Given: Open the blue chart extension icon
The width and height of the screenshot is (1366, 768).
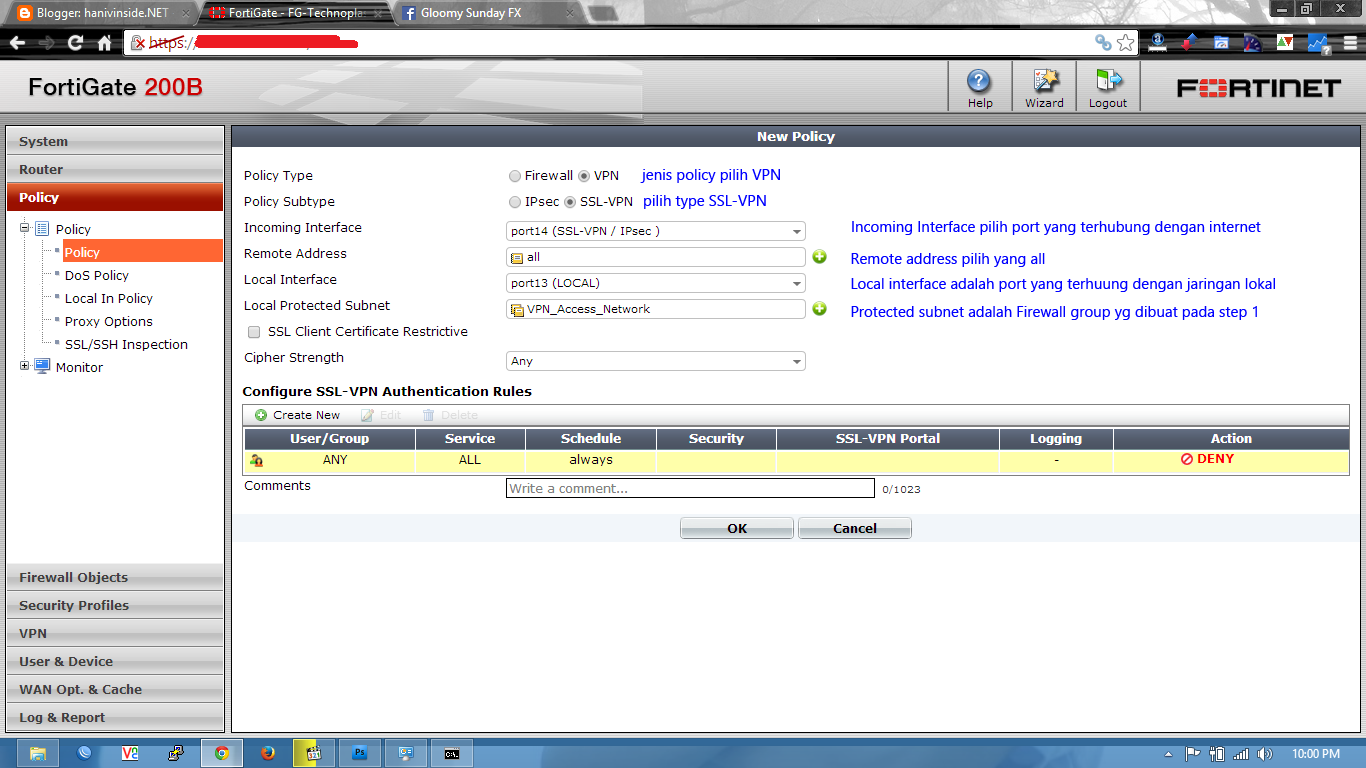Looking at the screenshot, I should (1317, 43).
